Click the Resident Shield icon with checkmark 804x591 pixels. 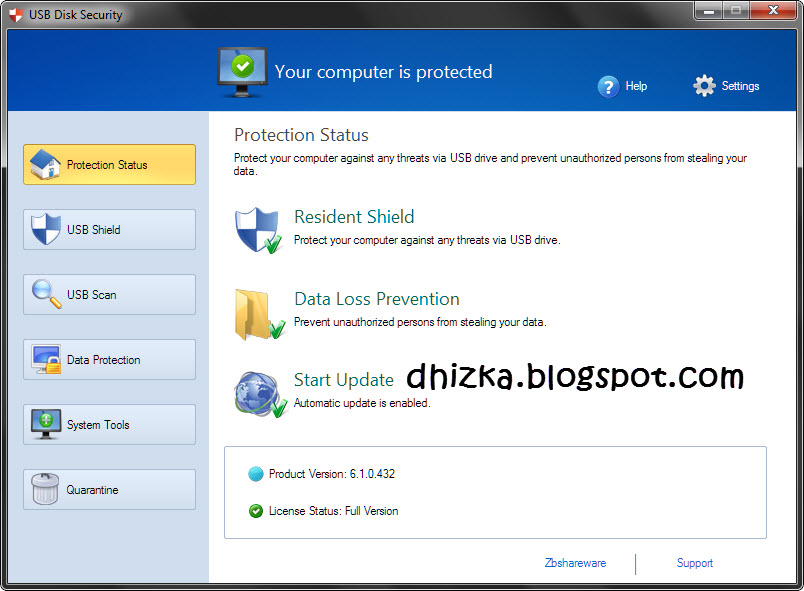258,231
